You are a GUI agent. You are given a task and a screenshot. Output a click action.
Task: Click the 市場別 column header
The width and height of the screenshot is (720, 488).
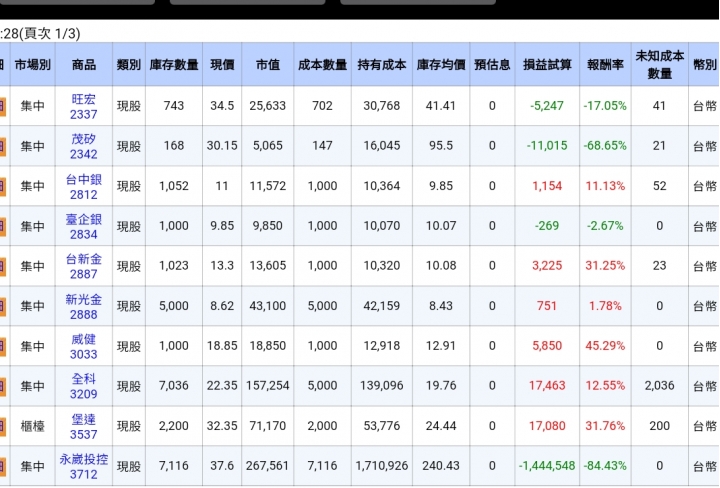tap(33, 65)
